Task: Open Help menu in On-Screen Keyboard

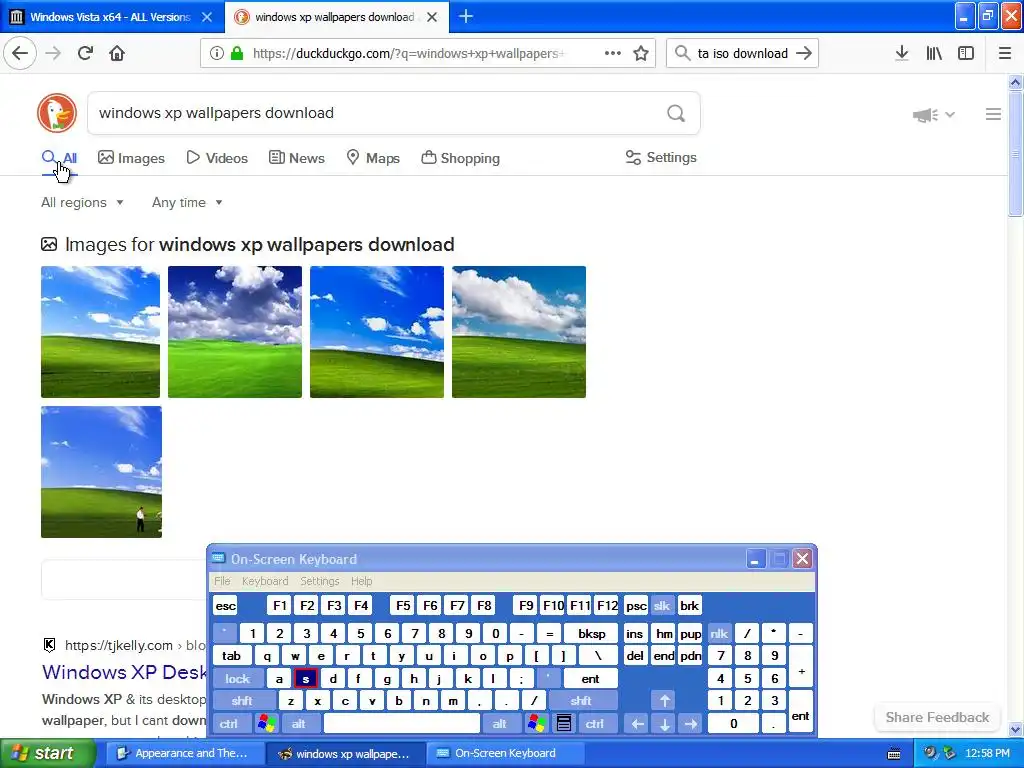Action: pos(361,581)
